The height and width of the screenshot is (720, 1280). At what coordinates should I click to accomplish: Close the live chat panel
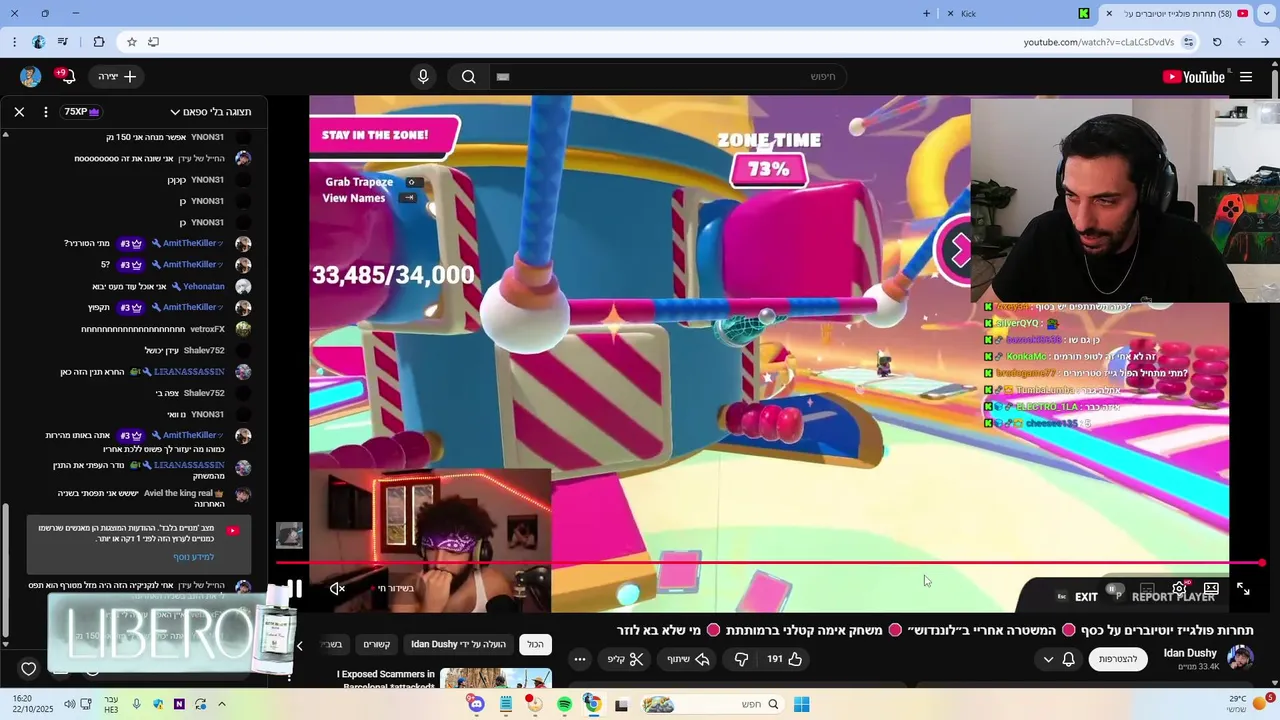[19, 112]
